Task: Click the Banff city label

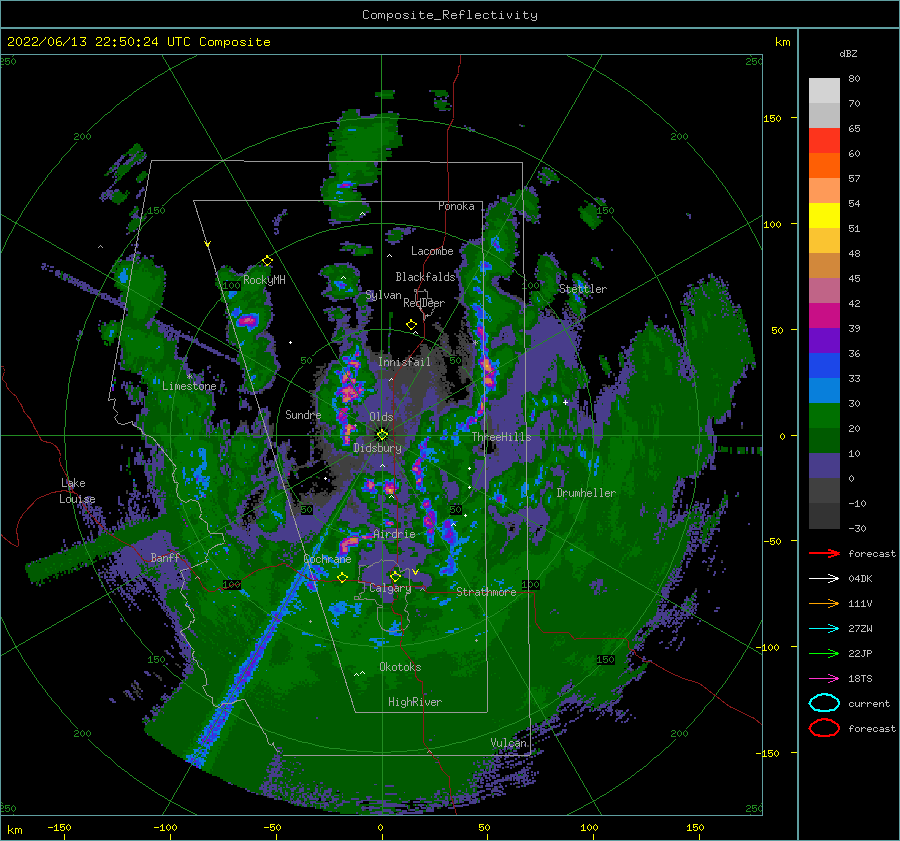Action: pyautogui.click(x=165, y=557)
